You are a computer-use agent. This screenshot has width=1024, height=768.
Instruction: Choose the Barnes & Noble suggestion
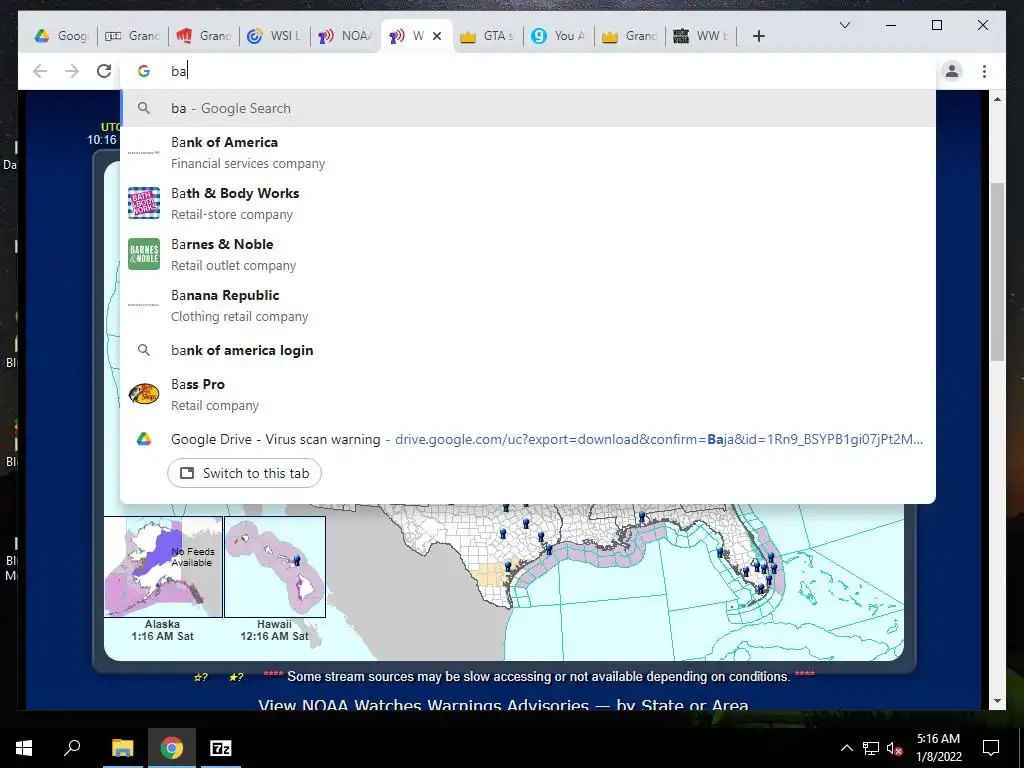pos(528,255)
